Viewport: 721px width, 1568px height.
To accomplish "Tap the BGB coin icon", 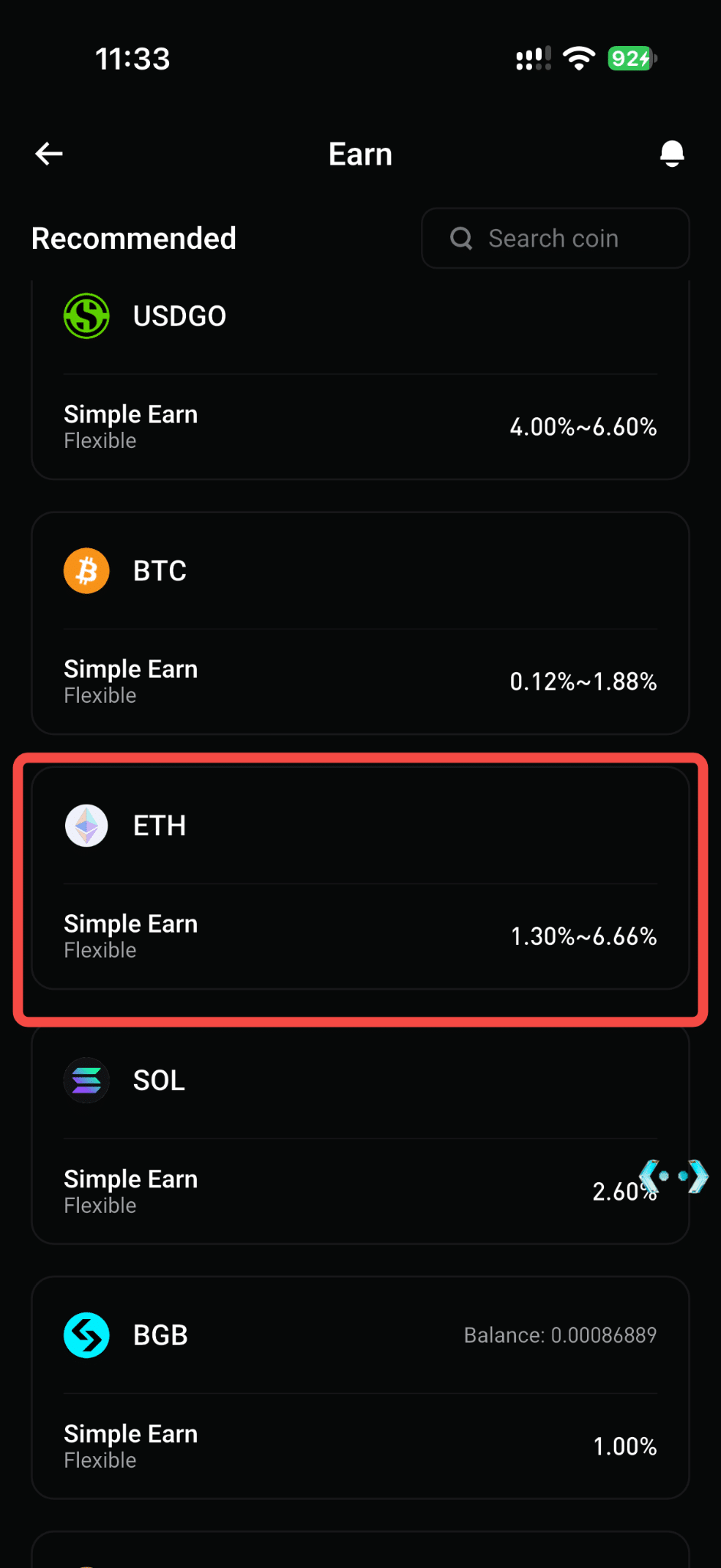I will point(86,1335).
